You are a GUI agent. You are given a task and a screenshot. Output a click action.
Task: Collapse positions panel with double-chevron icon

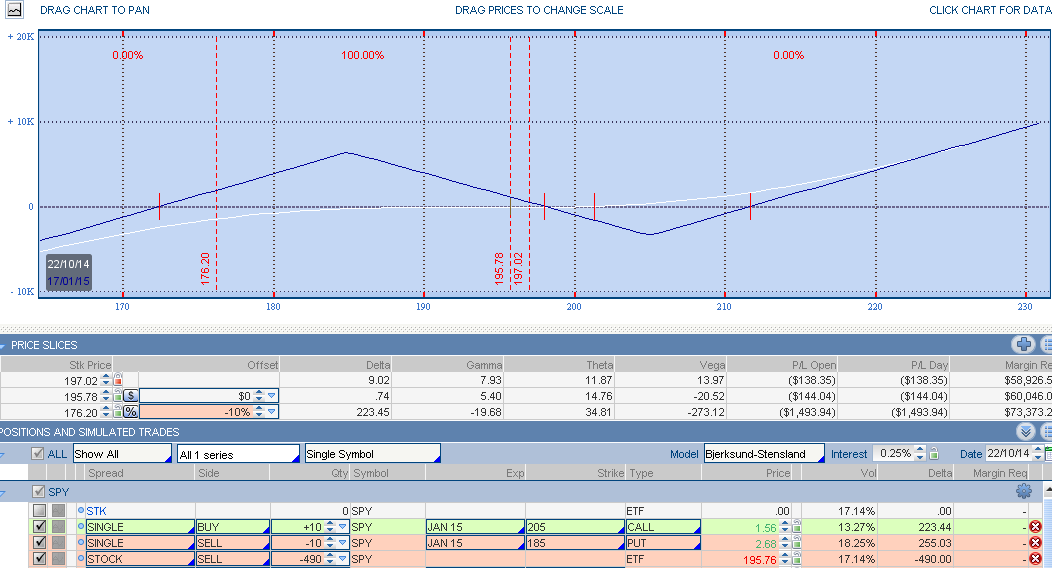click(x=1025, y=432)
